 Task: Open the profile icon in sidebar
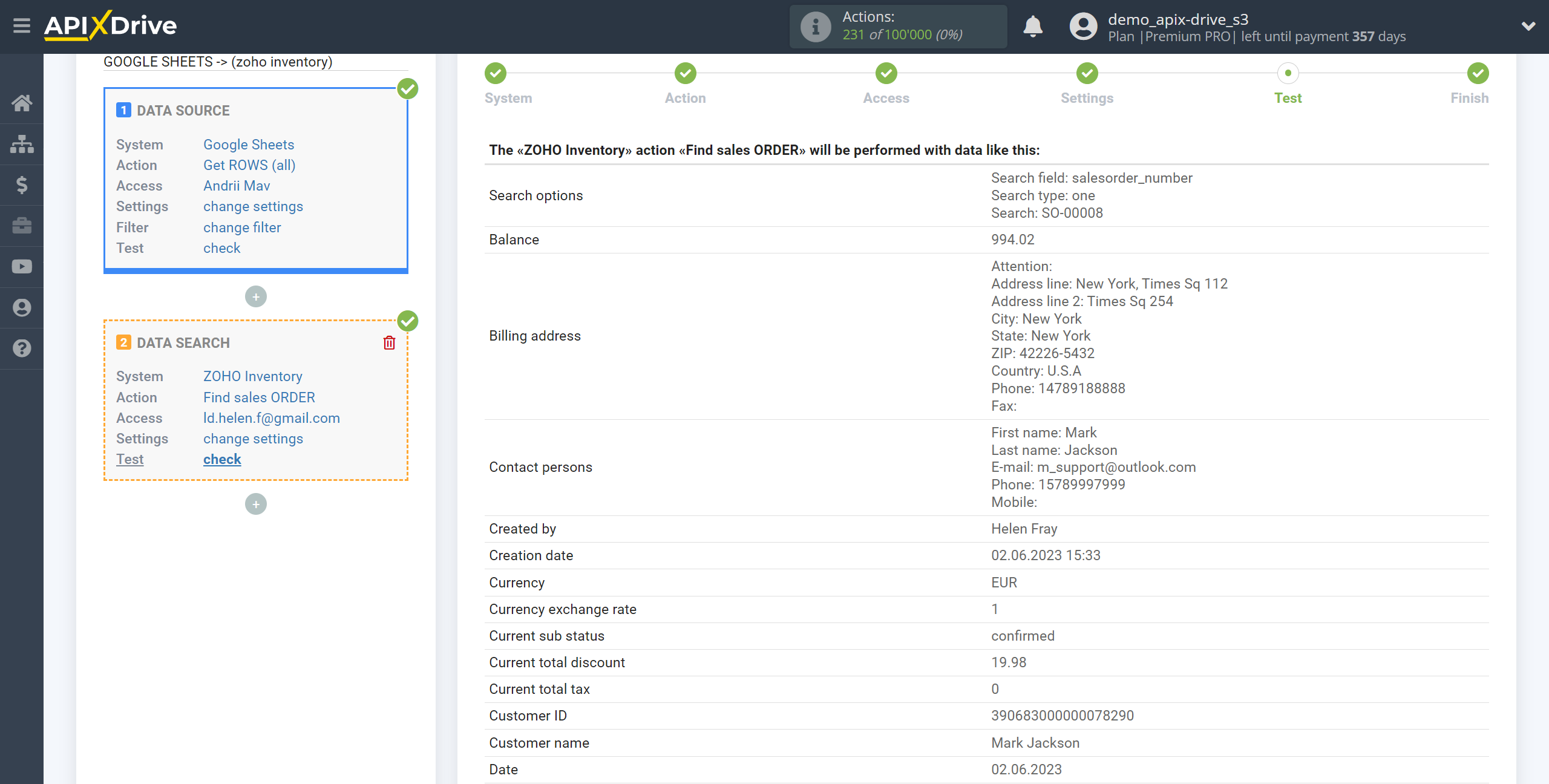(22, 307)
